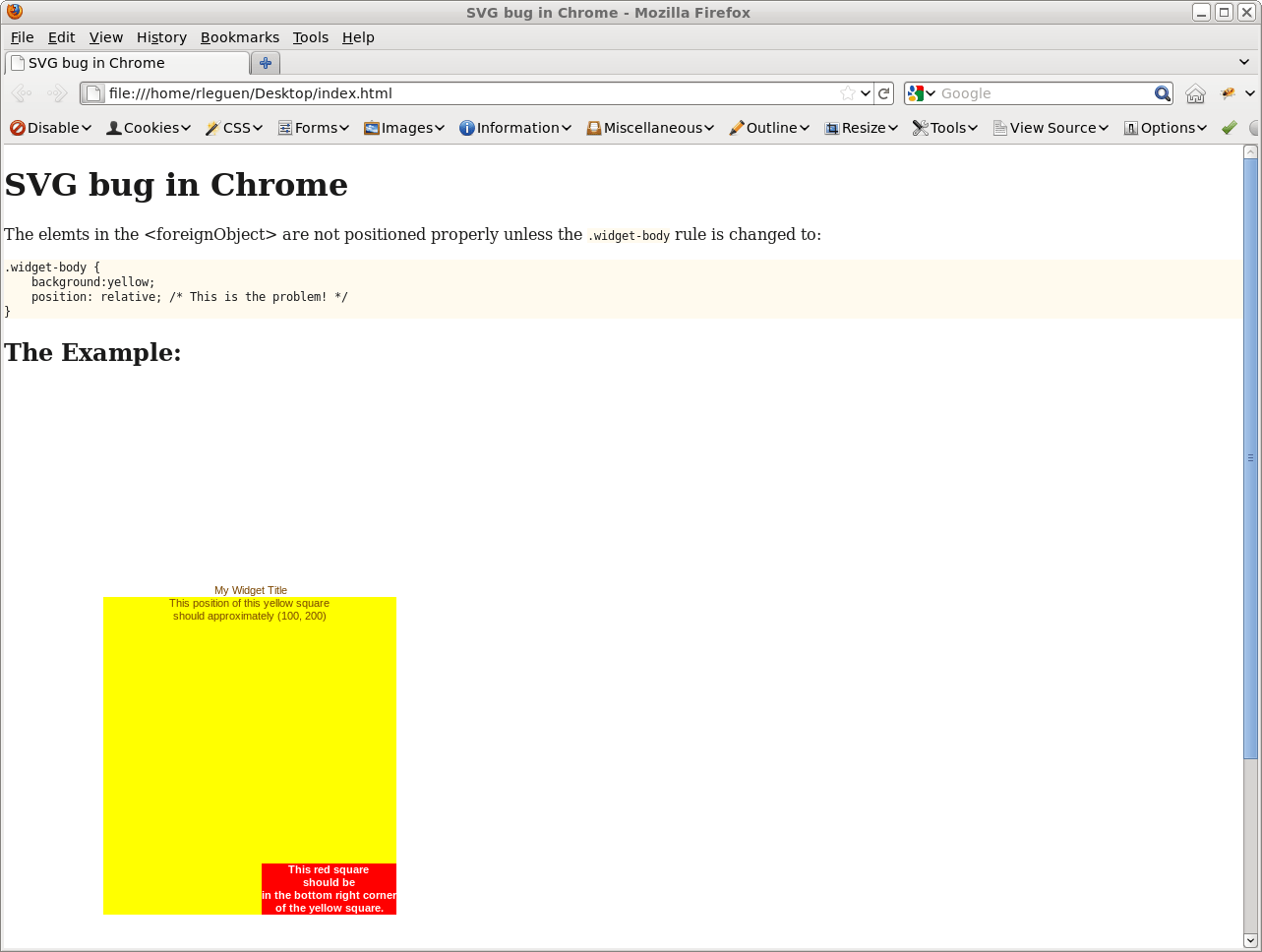
Task: Open the History menu
Action: tap(161, 37)
